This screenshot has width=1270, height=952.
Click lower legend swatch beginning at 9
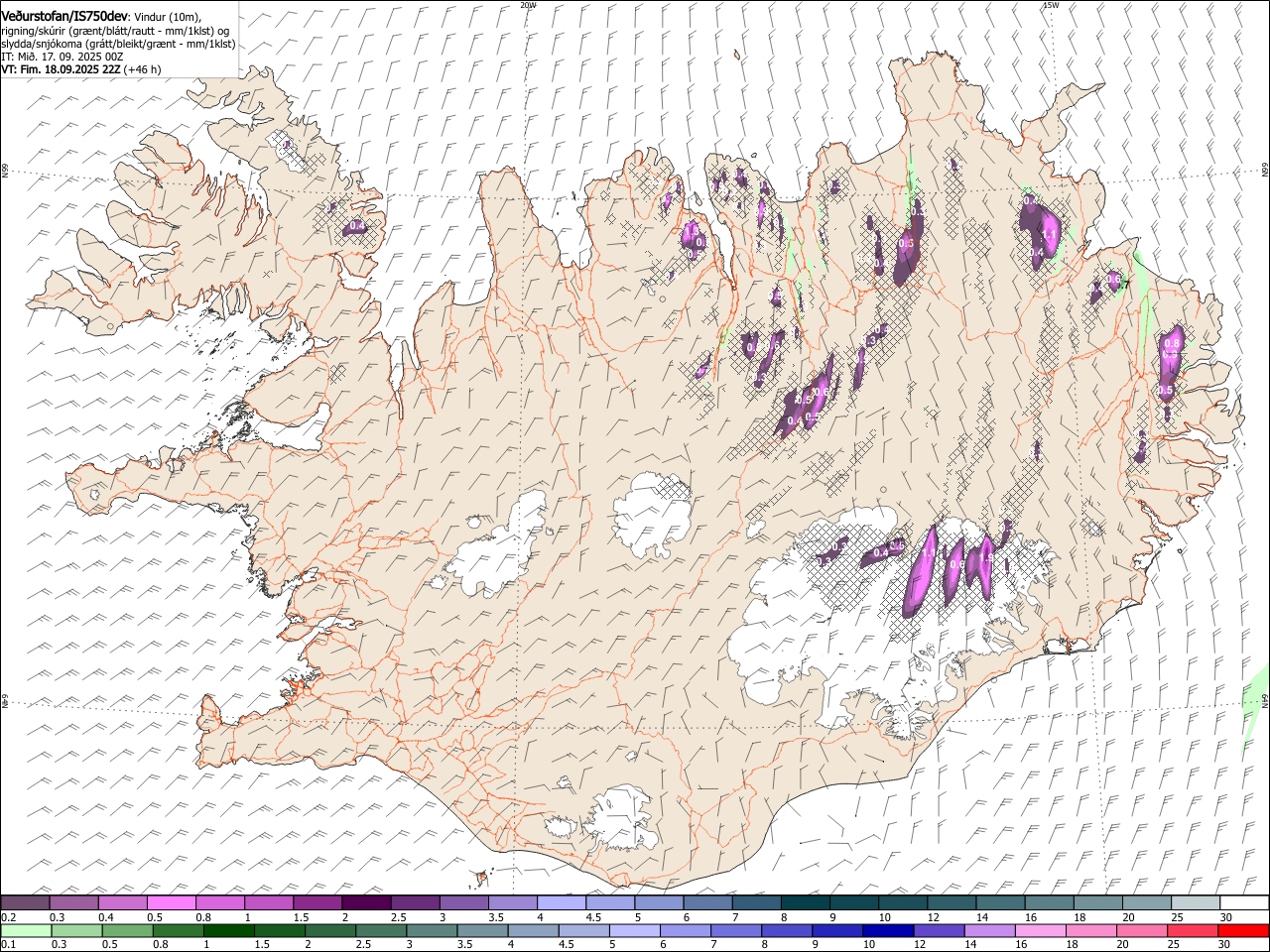(835, 930)
